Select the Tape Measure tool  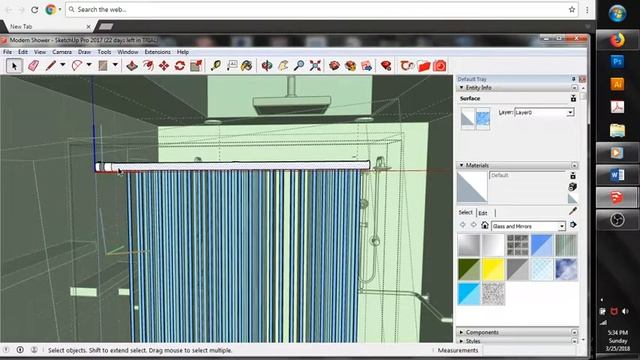[x=216, y=66]
